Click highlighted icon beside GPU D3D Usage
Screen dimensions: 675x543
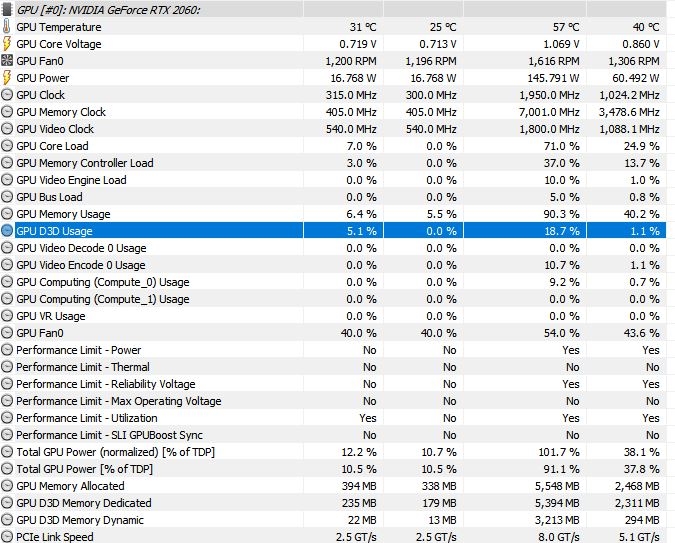pos(7,231)
